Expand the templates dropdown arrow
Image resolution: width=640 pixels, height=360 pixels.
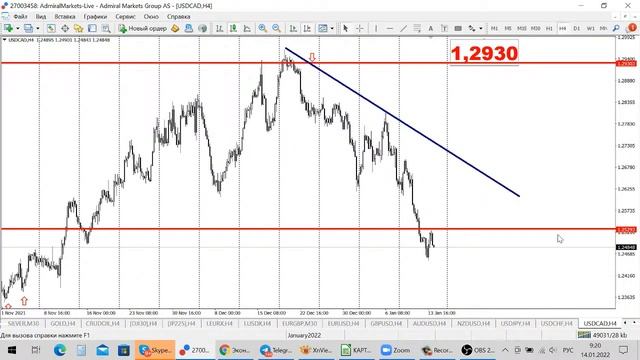(x=332, y=28)
